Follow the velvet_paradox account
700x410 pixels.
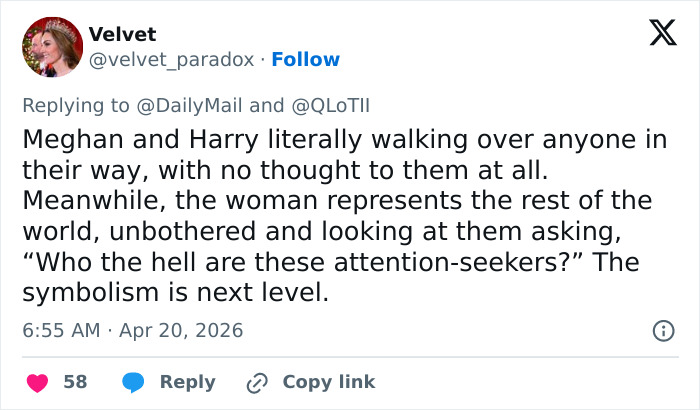tap(305, 60)
